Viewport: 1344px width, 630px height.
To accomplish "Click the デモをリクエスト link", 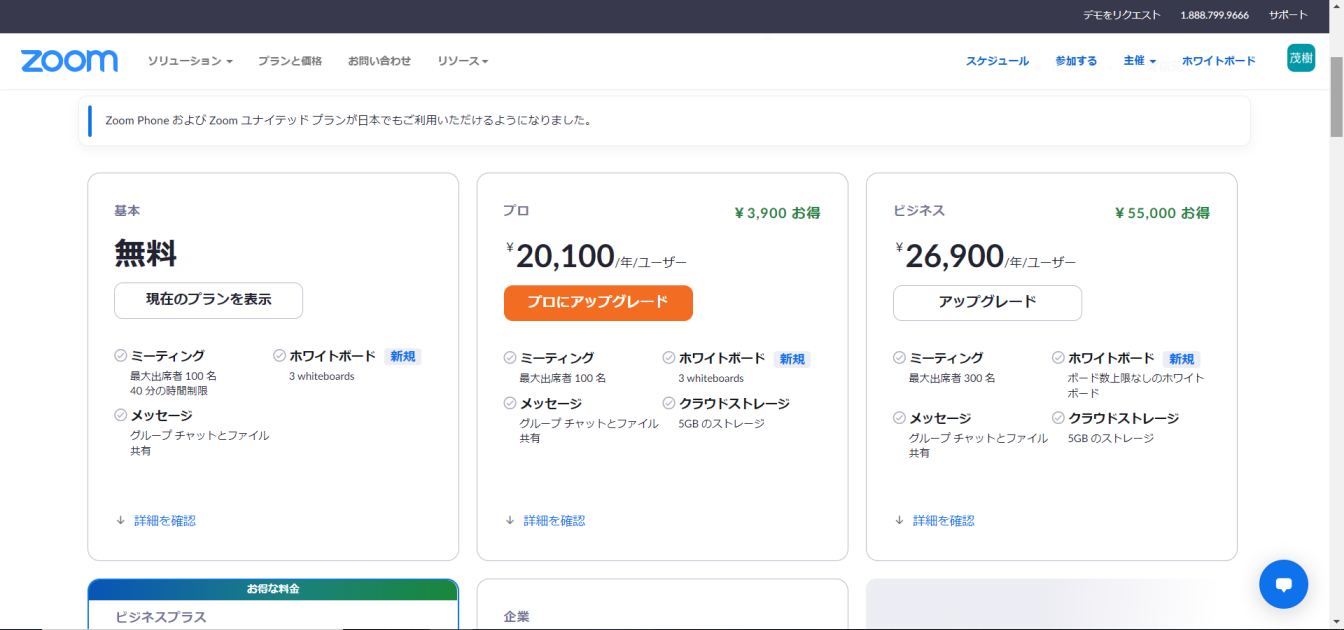I will (x=1121, y=15).
